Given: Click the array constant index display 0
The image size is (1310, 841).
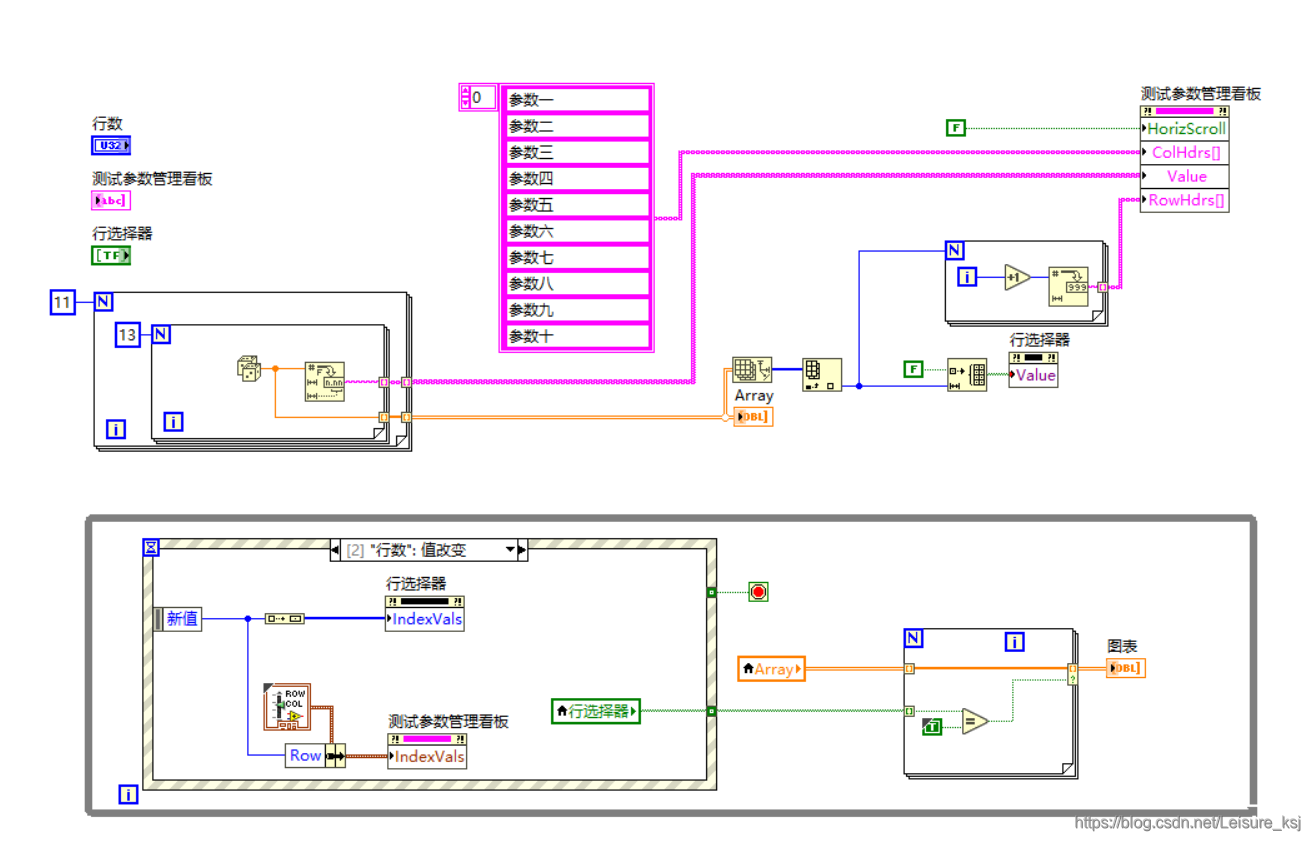Looking at the screenshot, I should pyautogui.click(x=483, y=98).
